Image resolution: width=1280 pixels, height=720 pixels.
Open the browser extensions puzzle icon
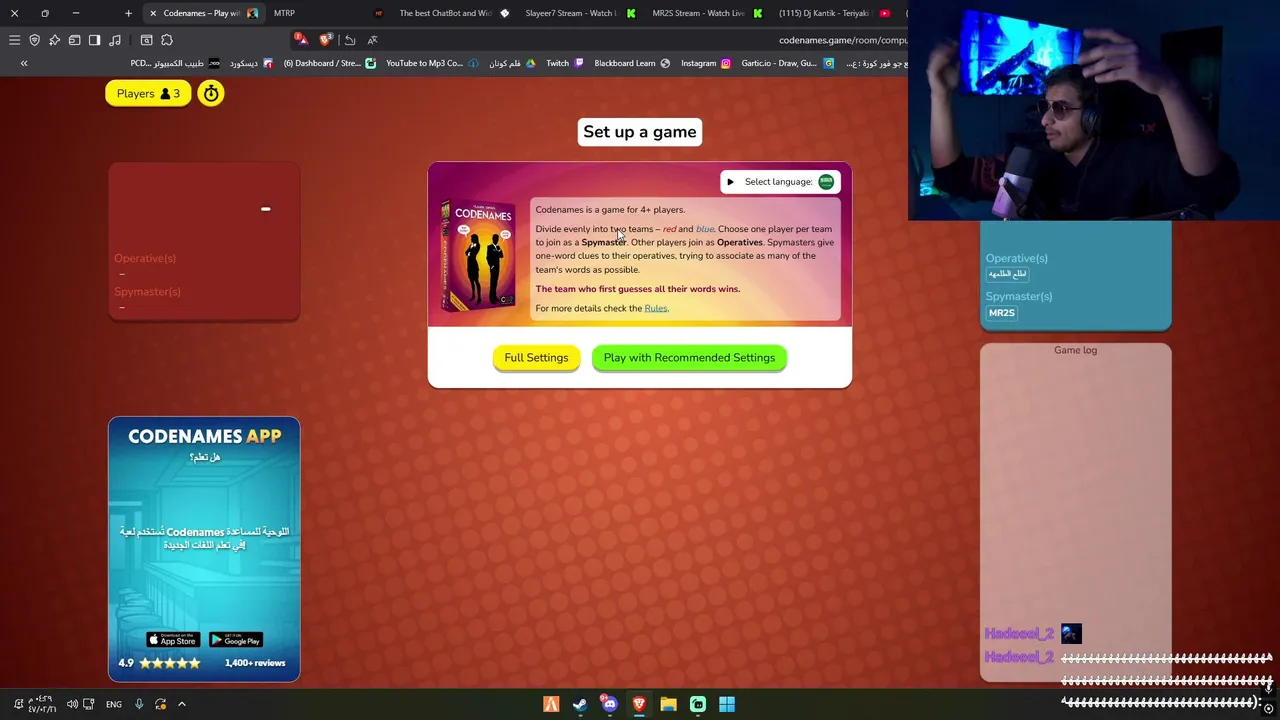(x=167, y=40)
